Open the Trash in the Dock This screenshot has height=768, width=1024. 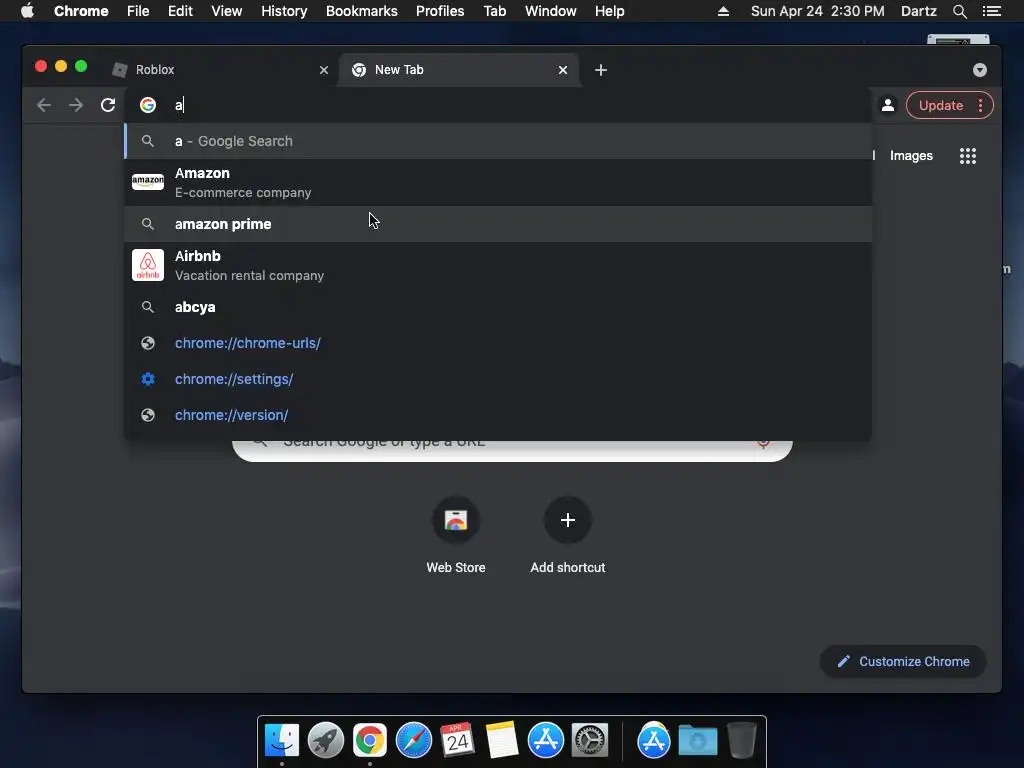tap(741, 741)
